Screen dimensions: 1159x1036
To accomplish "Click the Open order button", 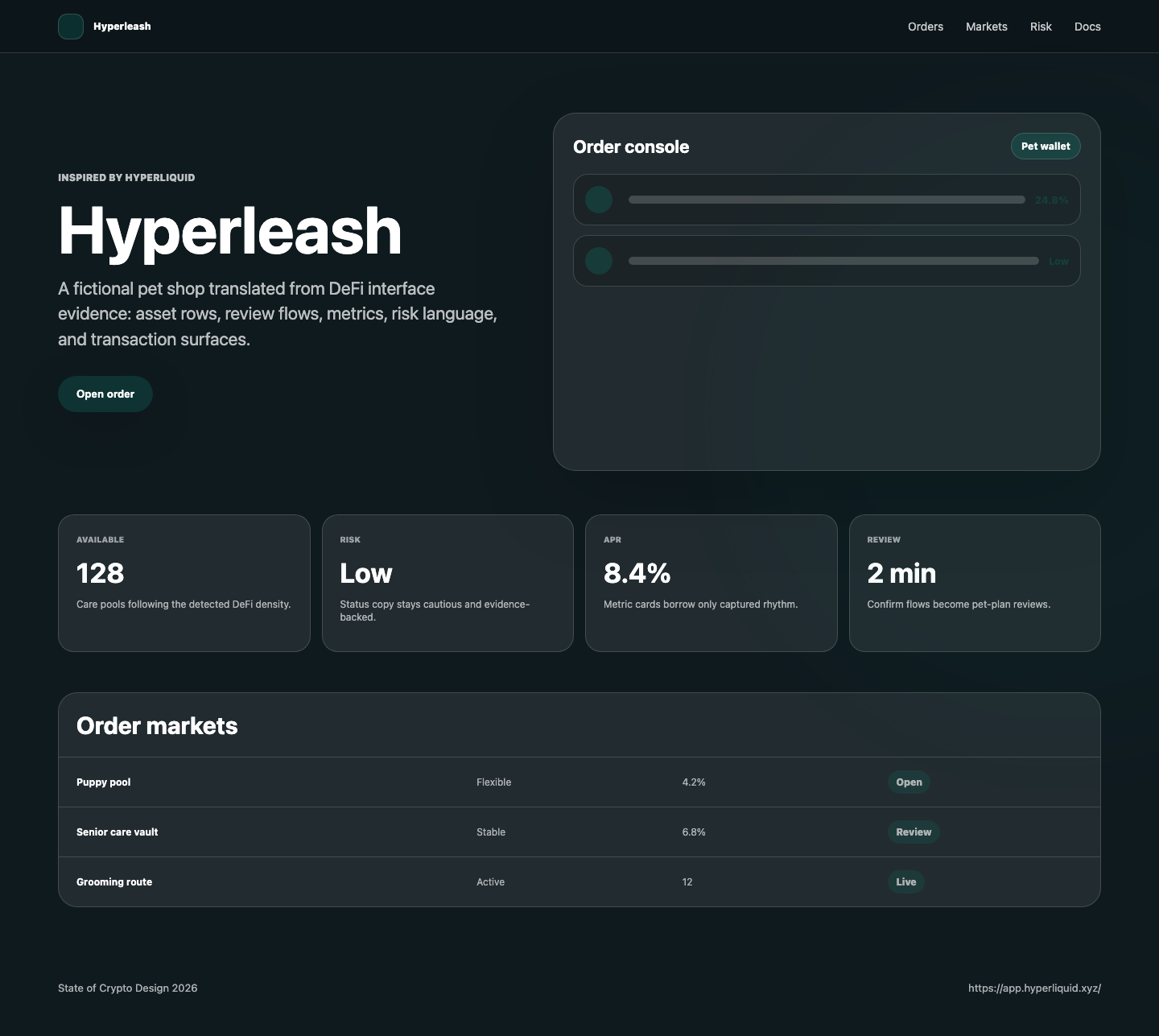I will pyautogui.click(x=105, y=394).
